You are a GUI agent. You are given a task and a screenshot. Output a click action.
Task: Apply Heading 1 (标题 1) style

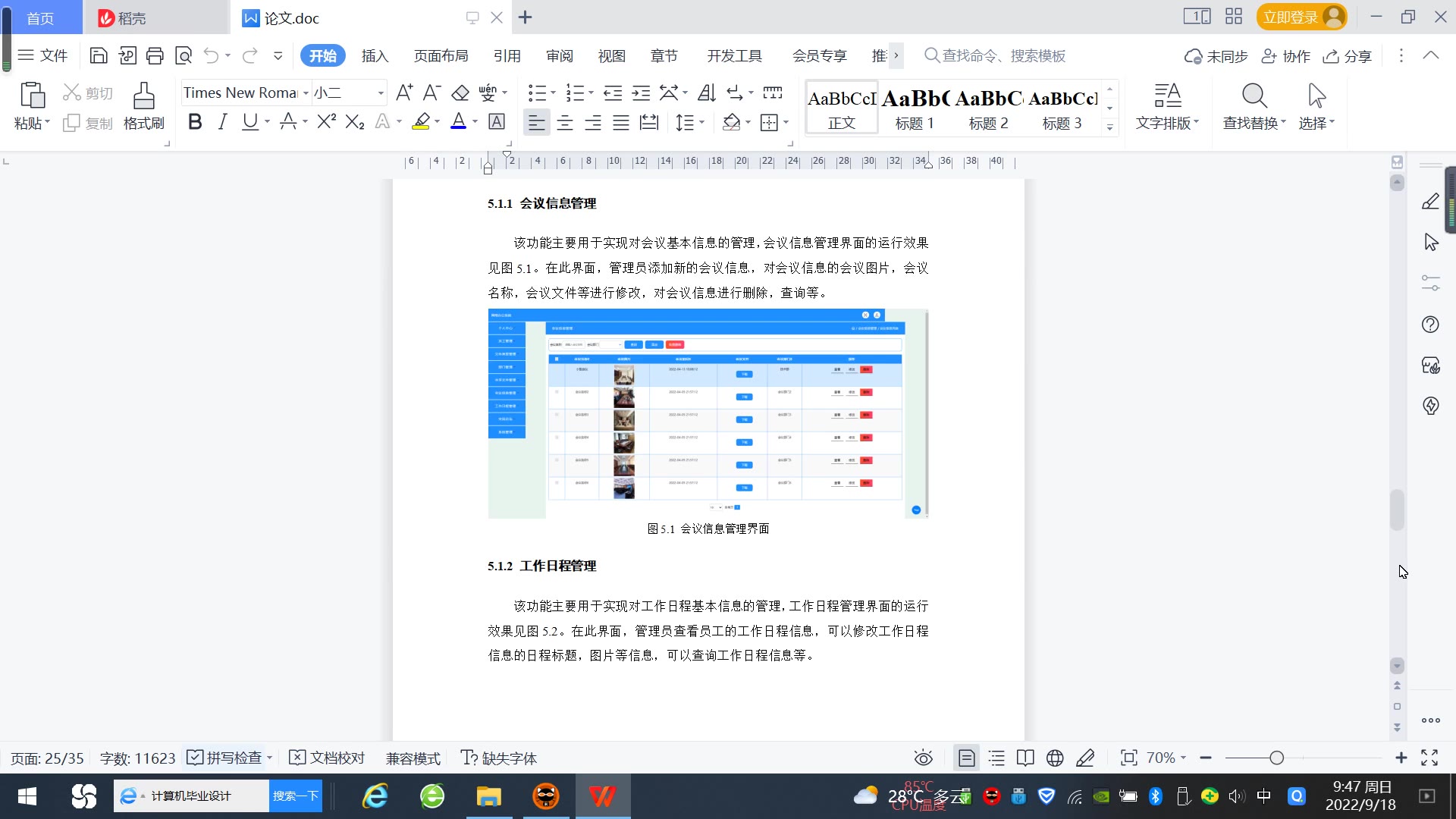[915, 108]
